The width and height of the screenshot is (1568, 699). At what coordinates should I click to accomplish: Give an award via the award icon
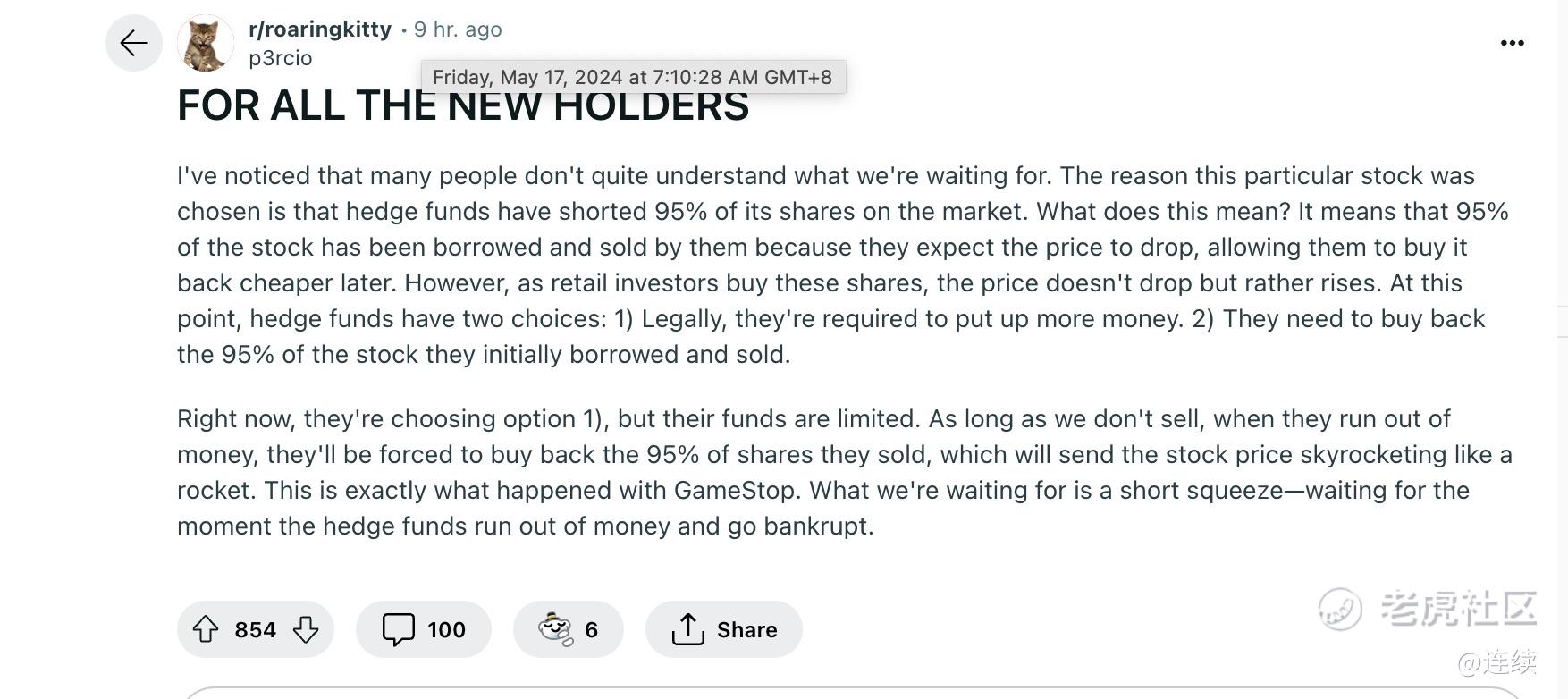click(x=555, y=629)
